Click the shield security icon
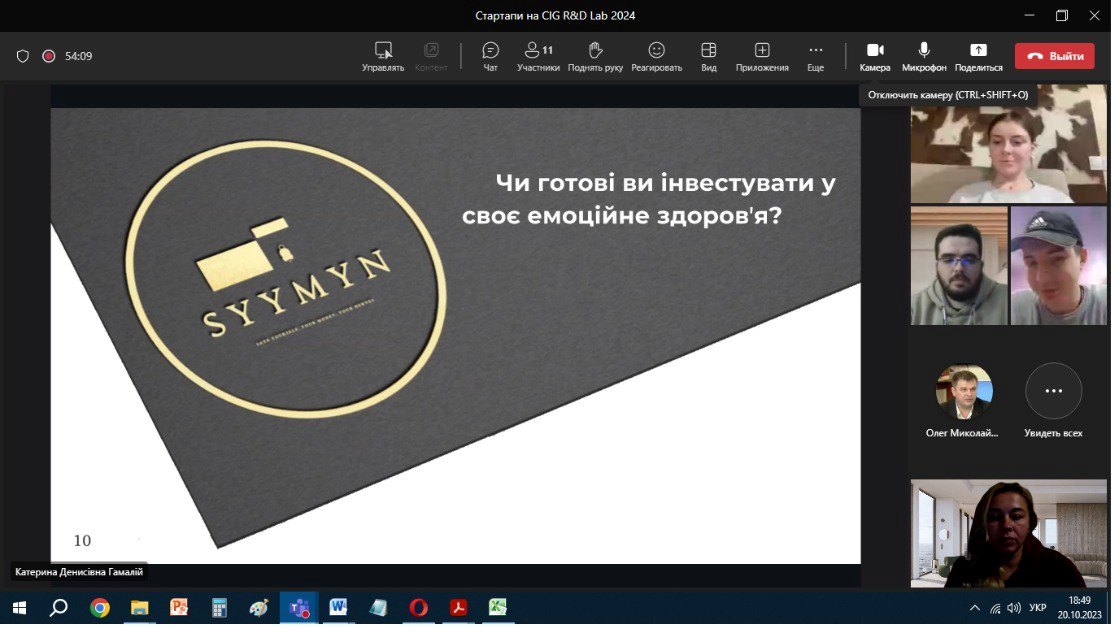This screenshot has width=1114, height=635. point(23,57)
